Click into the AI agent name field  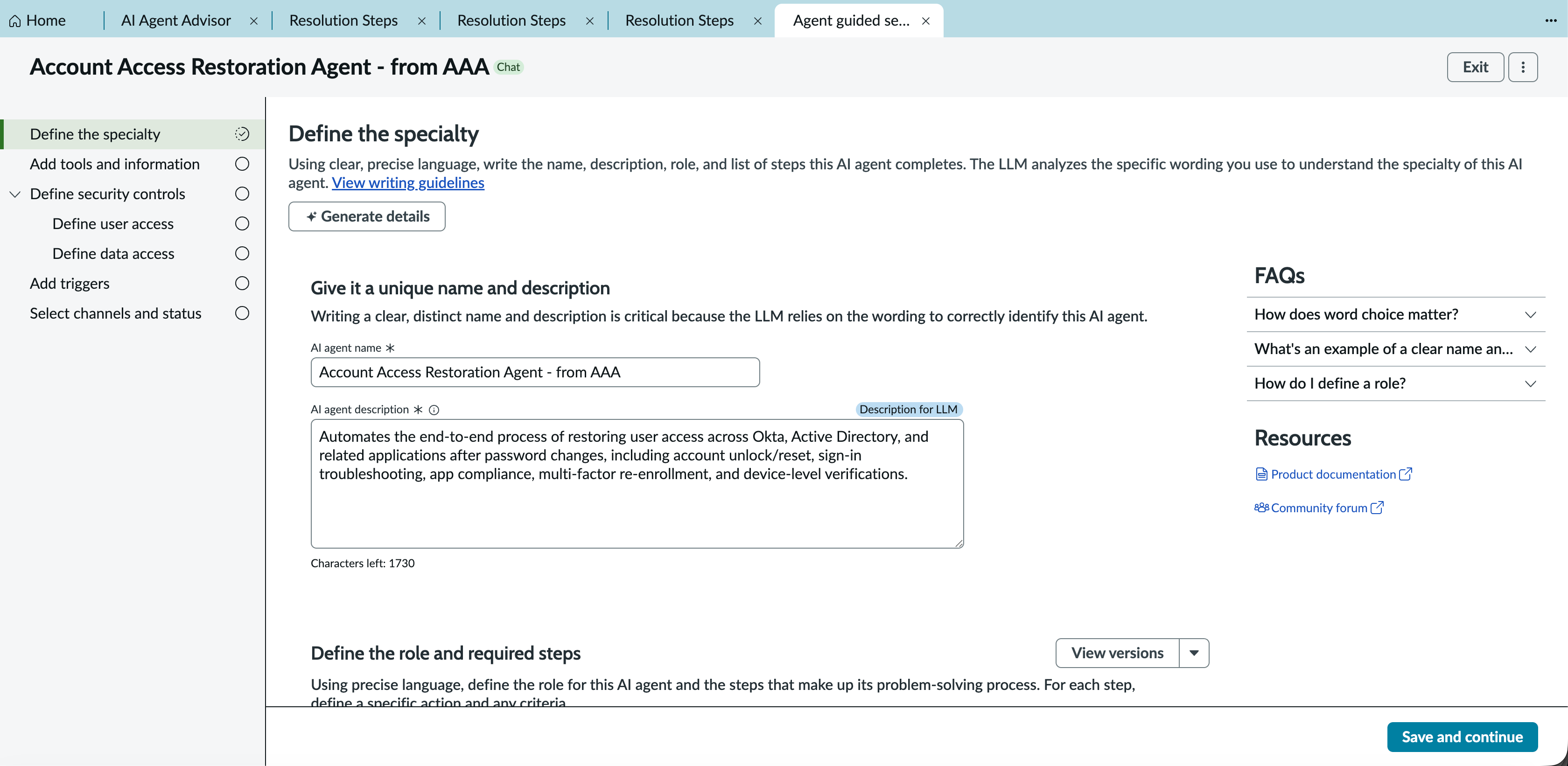[x=535, y=372]
